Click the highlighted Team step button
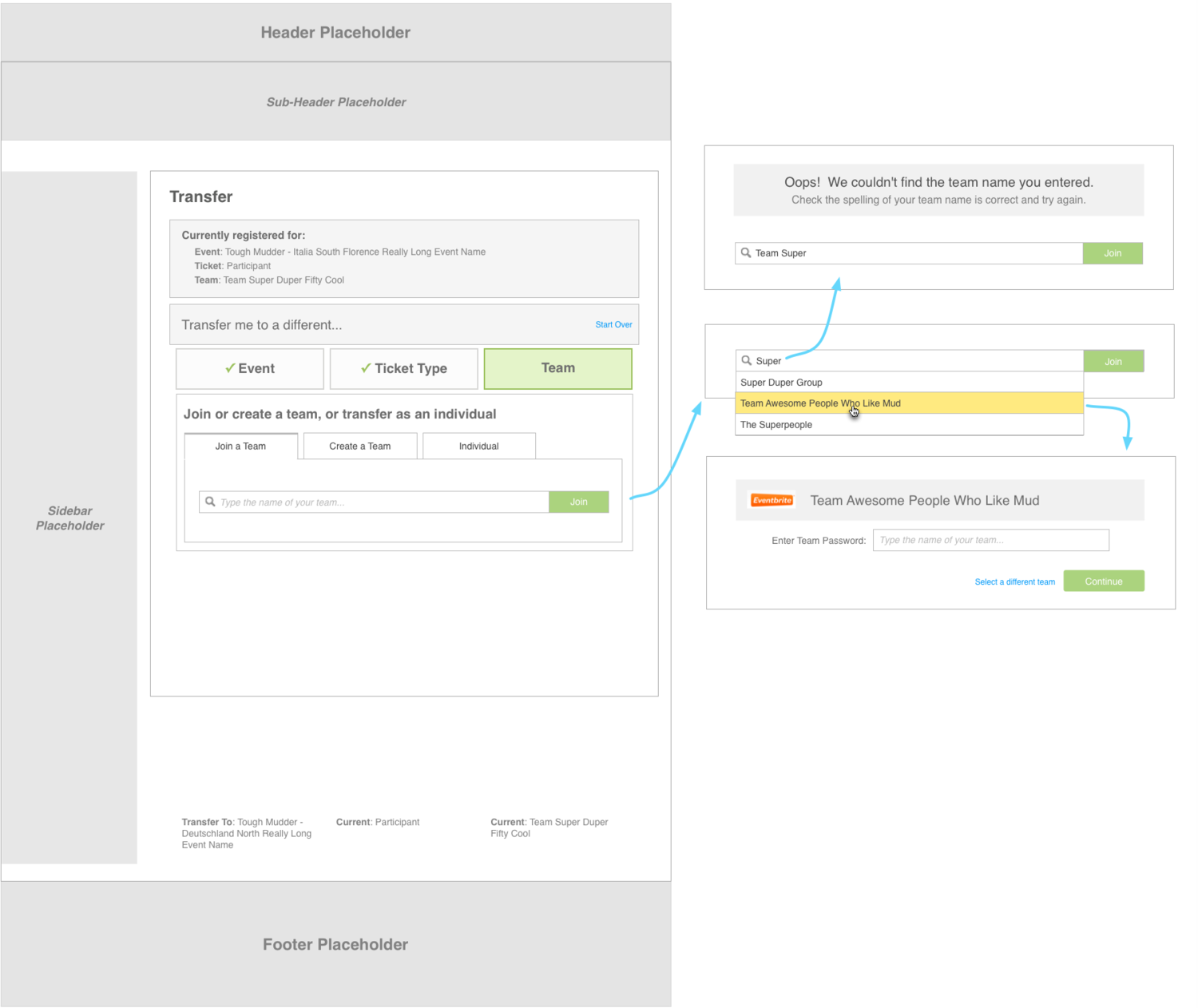The height and width of the screenshot is (1008, 1198). click(x=557, y=368)
